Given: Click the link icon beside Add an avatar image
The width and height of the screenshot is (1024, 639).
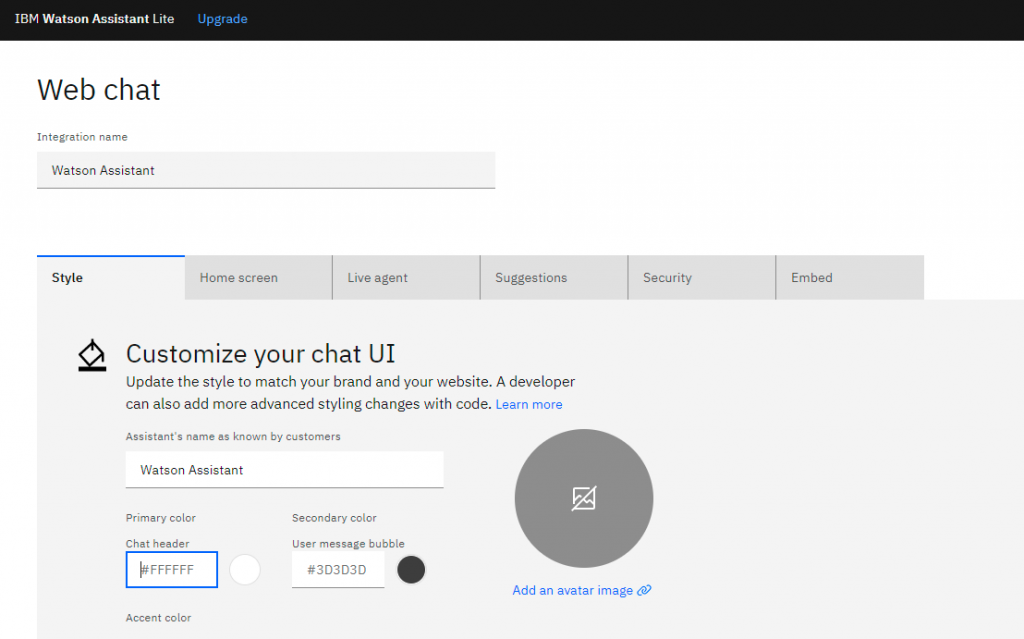Looking at the screenshot, I should pyautogui.click(x=645, y=590).
